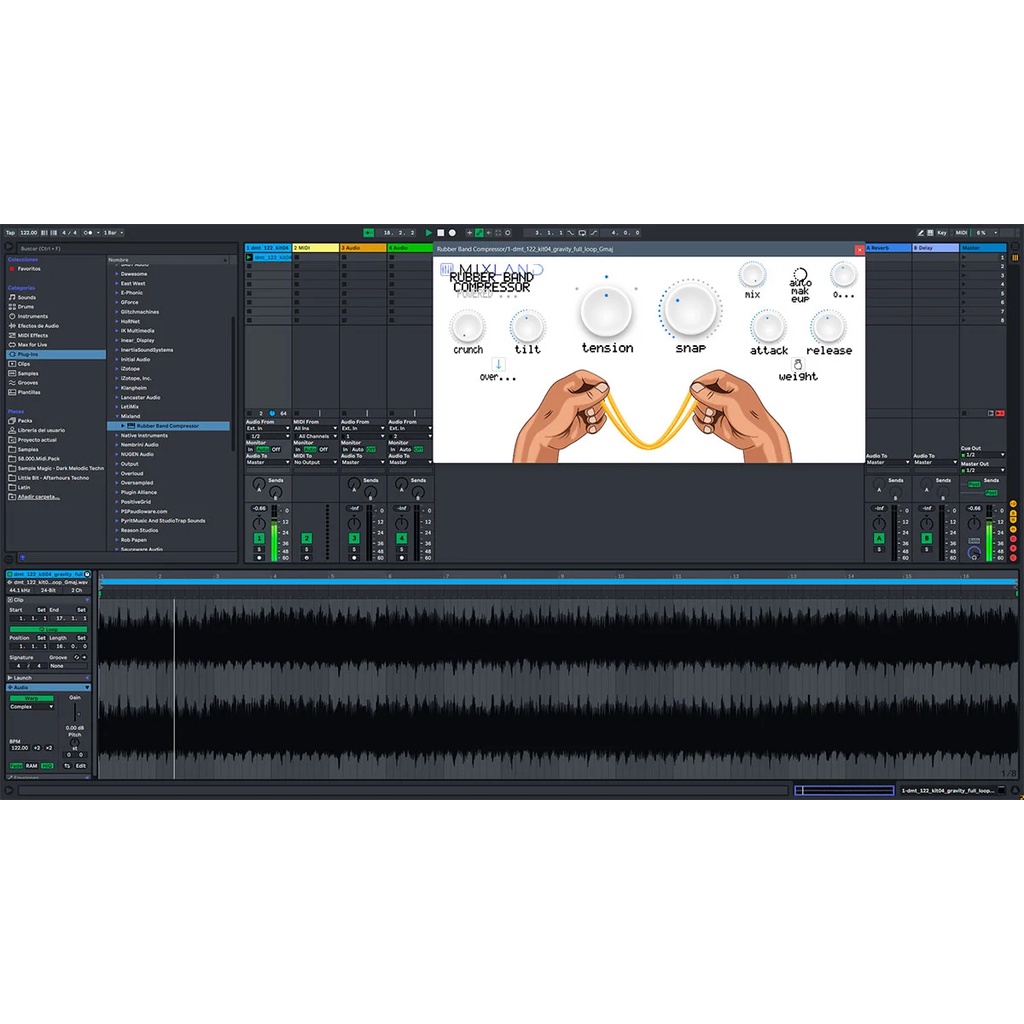Select Drums category in browser
1024x1024 pixels.
tap(25, 306)
